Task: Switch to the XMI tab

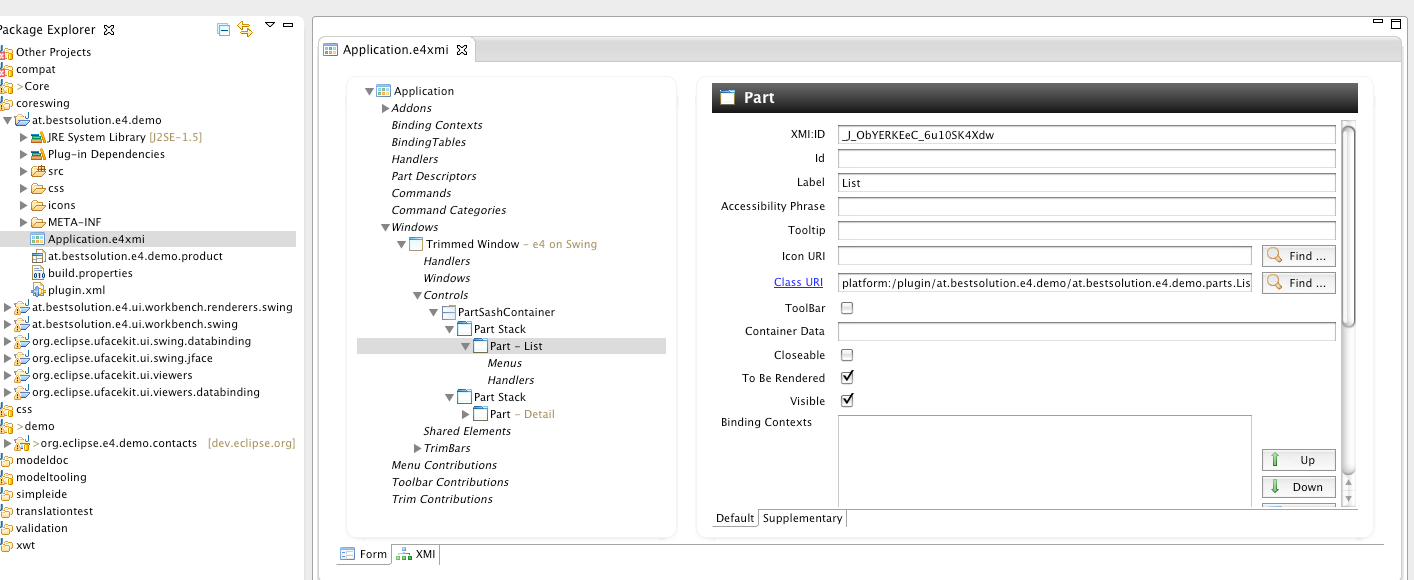Action: click(416, 554)
